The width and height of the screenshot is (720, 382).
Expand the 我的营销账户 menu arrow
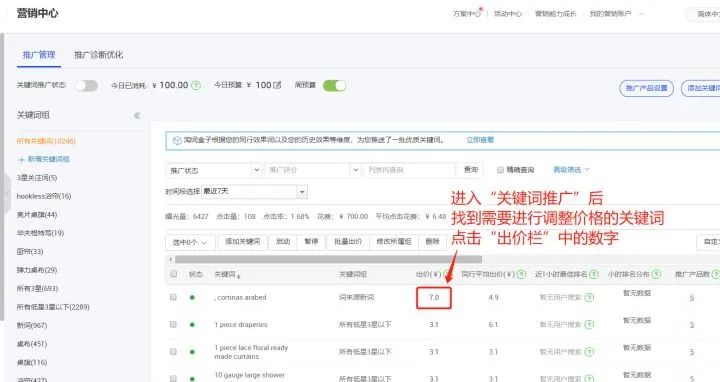(641, 14)
